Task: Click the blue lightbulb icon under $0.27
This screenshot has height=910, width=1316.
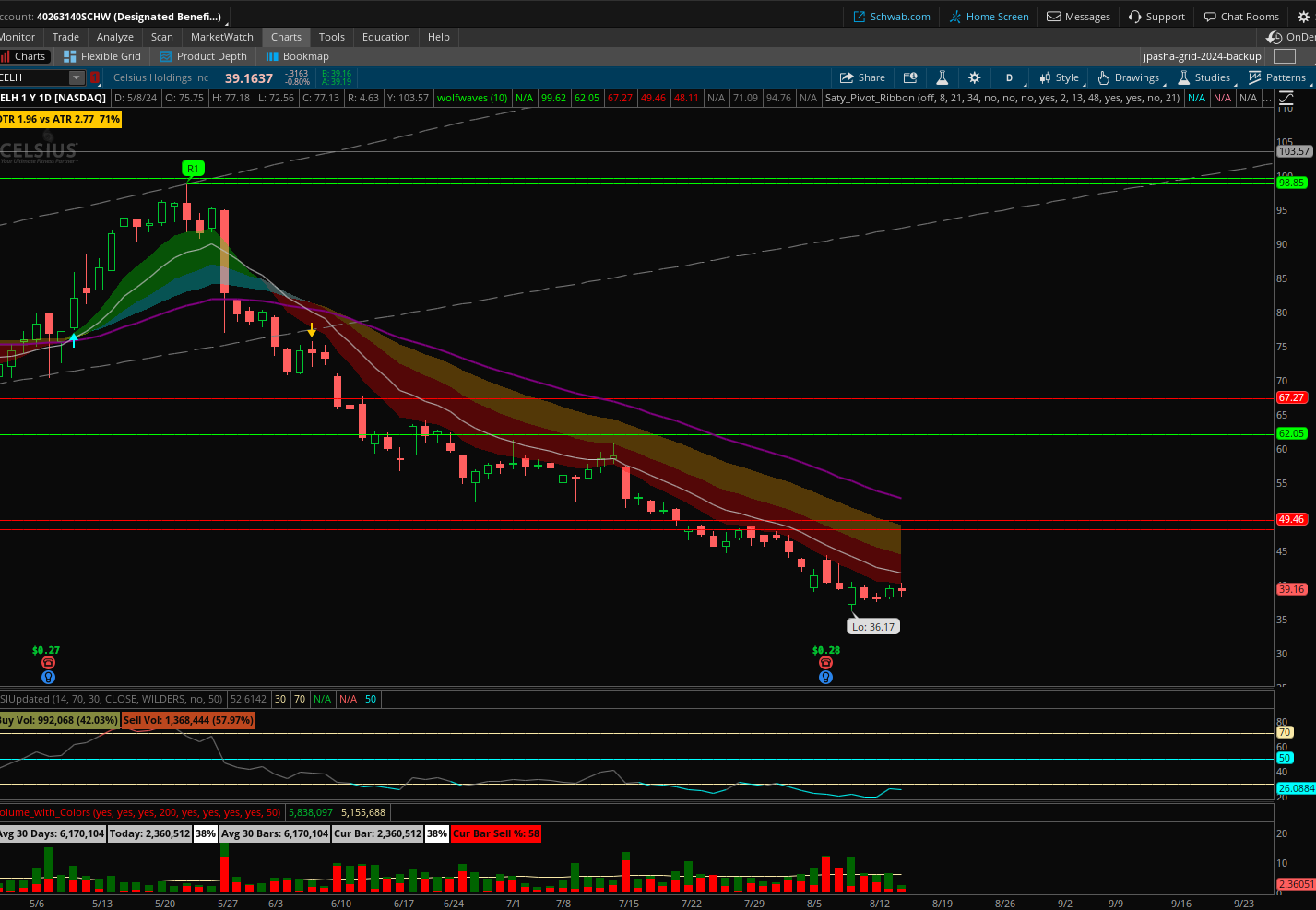Action: click(x=49, y=677)
